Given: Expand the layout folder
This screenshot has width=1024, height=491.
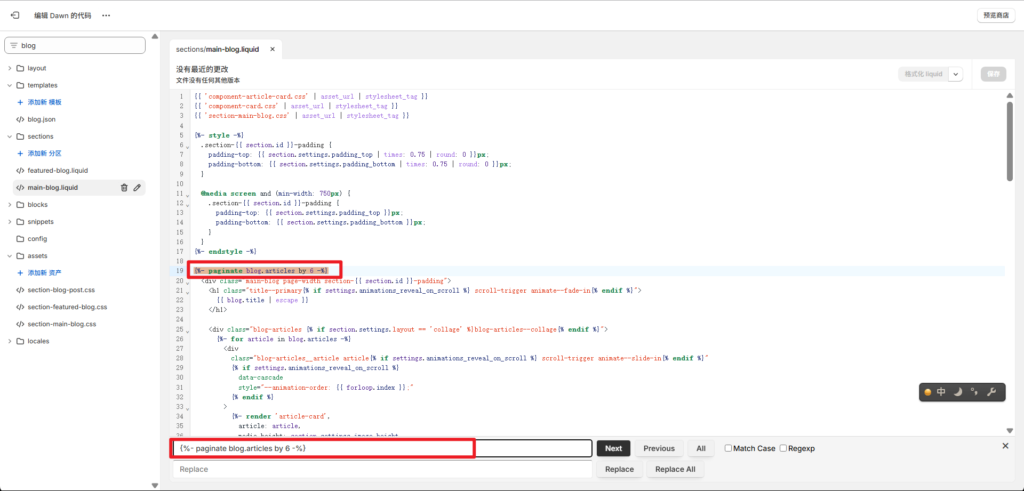Looking at the screenshot, I should [x=9, y=68].
